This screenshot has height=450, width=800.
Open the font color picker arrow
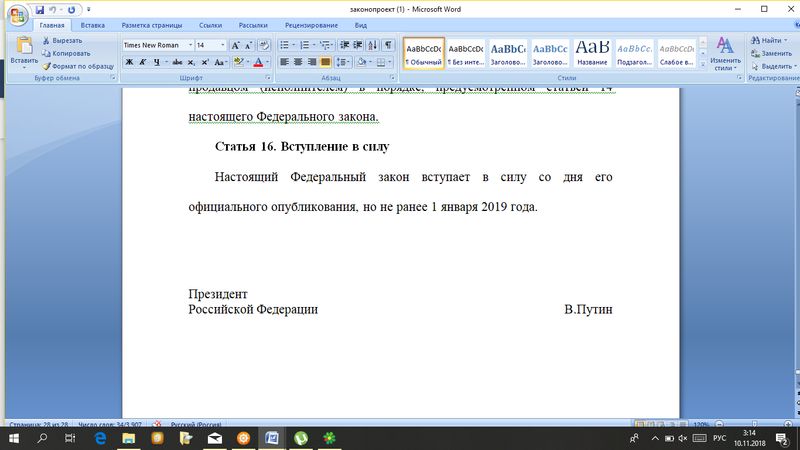point(268,62)
